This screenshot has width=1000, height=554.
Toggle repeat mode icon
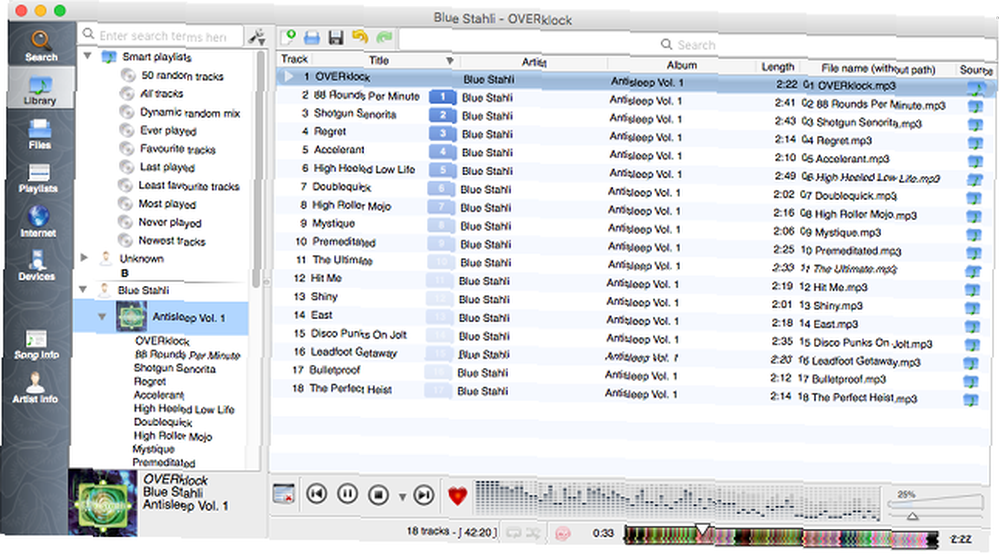coord(513,533)
